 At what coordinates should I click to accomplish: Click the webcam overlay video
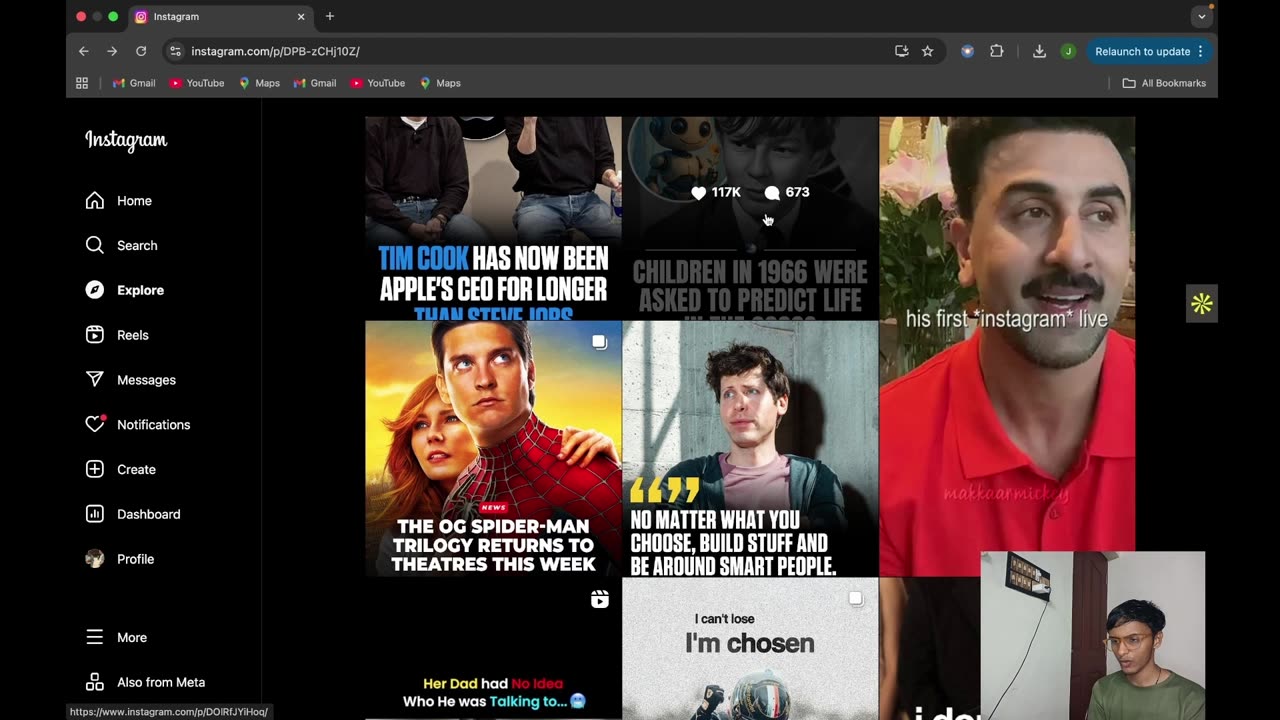[1092, 636]
